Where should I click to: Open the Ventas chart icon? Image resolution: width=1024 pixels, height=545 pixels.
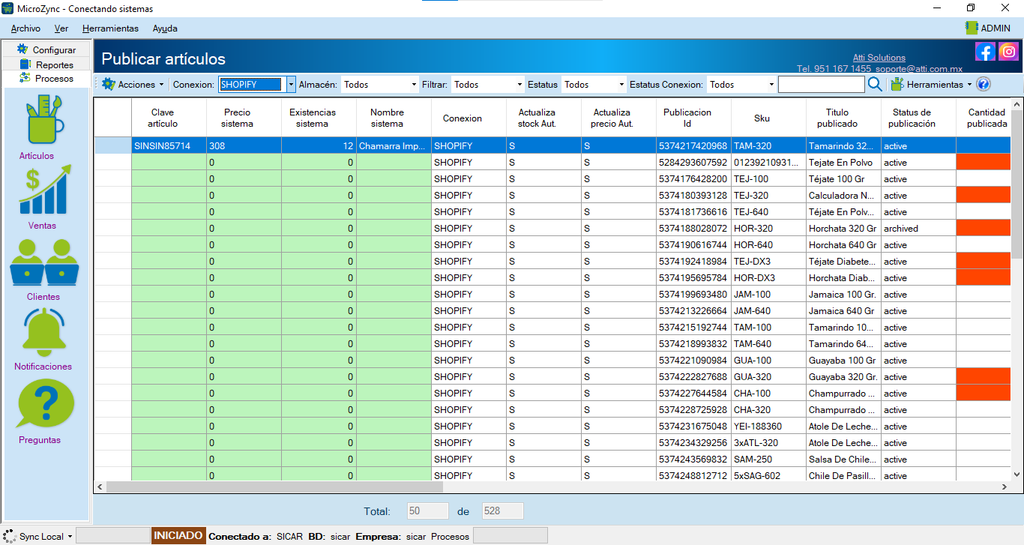tap(44, 190)
